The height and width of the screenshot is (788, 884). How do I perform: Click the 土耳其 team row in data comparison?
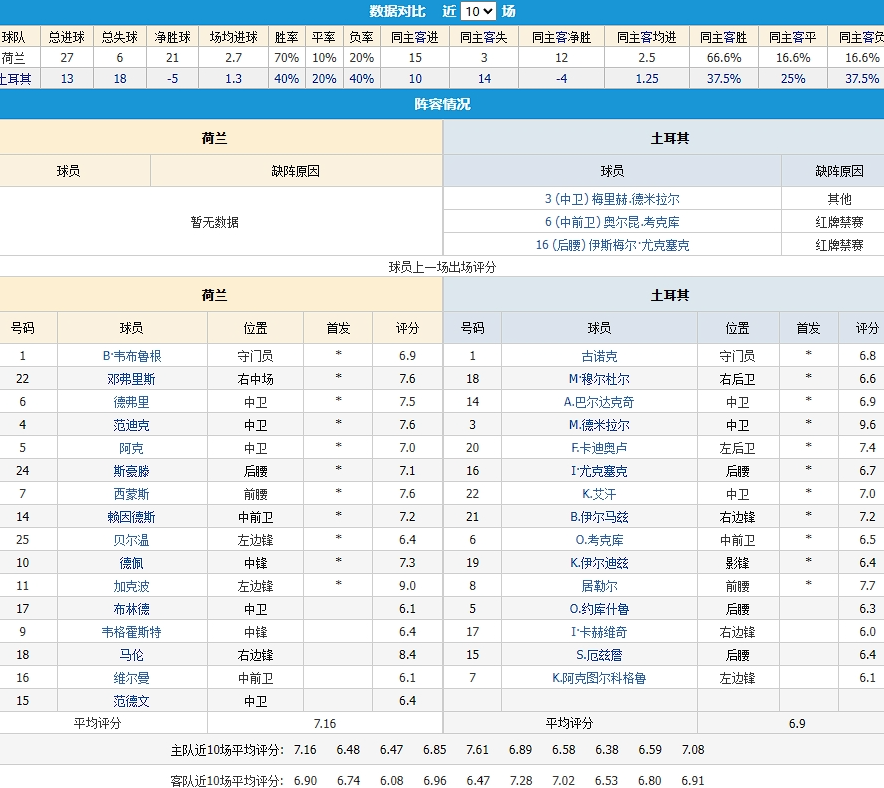coord(14,79)
